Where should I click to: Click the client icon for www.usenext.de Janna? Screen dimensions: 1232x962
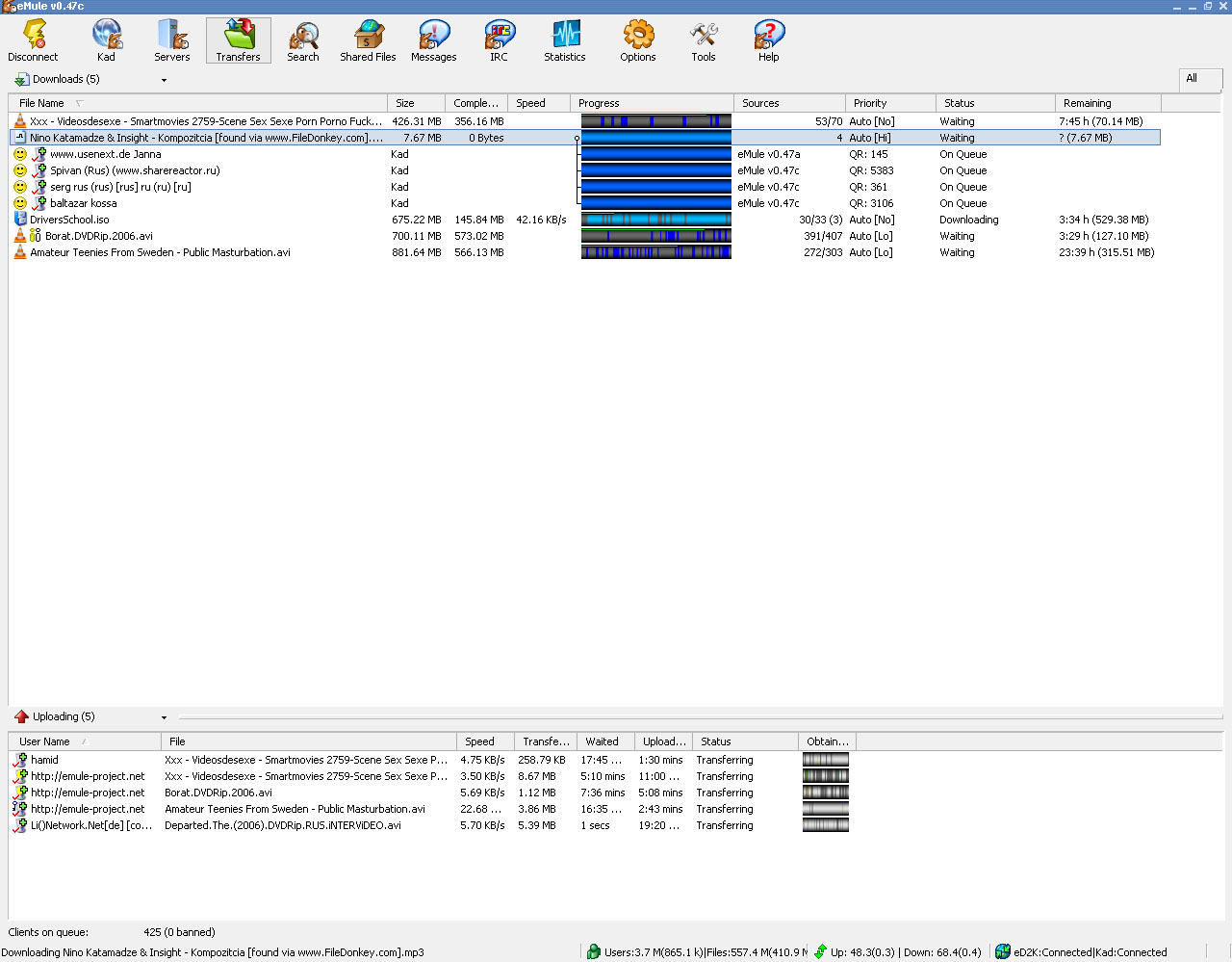click(38, 154)
